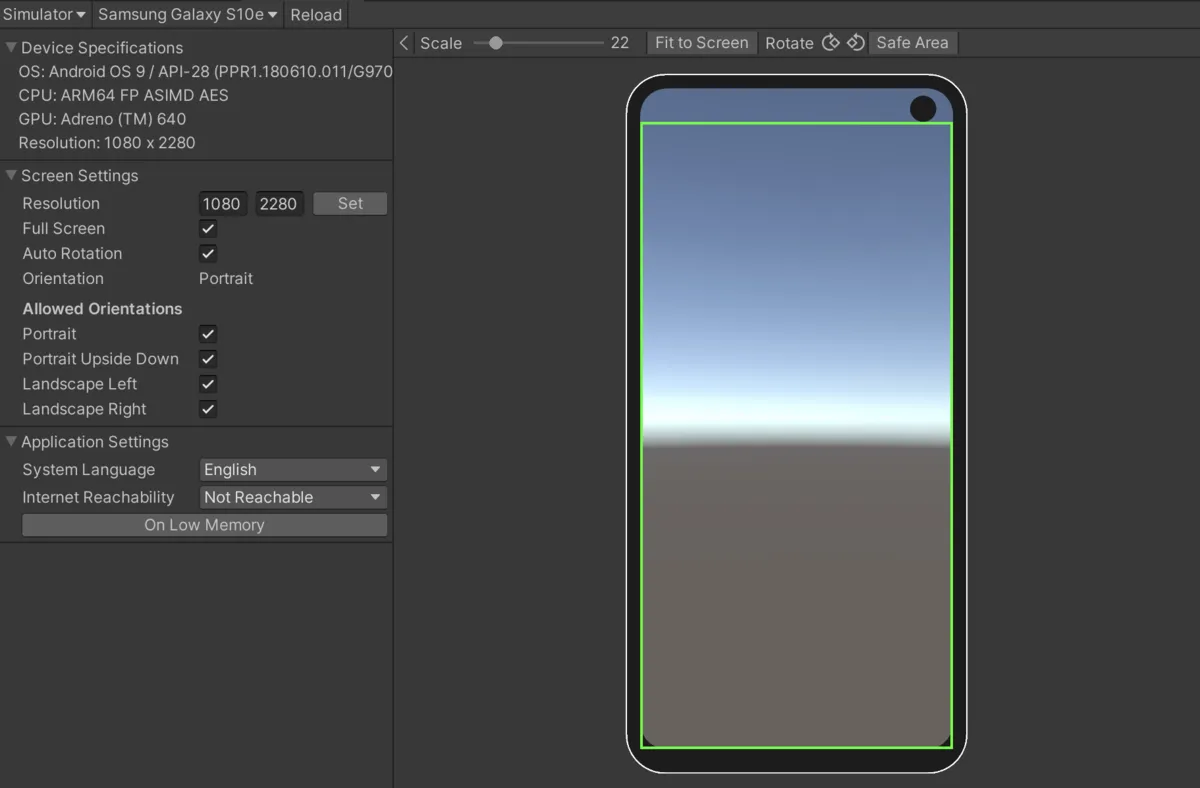Image resolution: width=1200 pixels, height=788 pixels.
Task: Open the Simulator view dropdown
Action: [x=45, y=15]
